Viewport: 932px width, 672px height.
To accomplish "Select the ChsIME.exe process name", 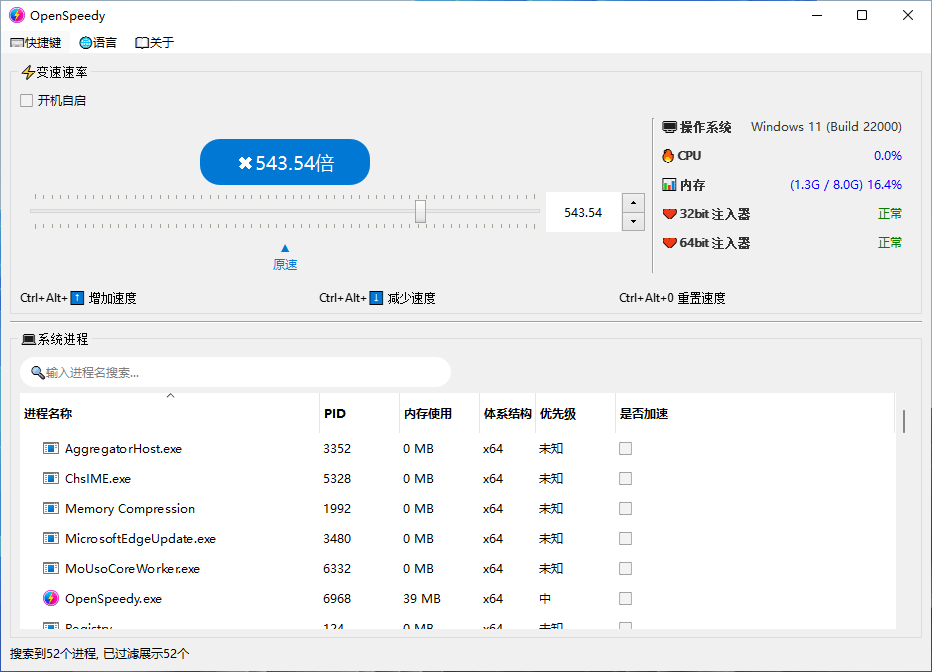I will point(98,478).
